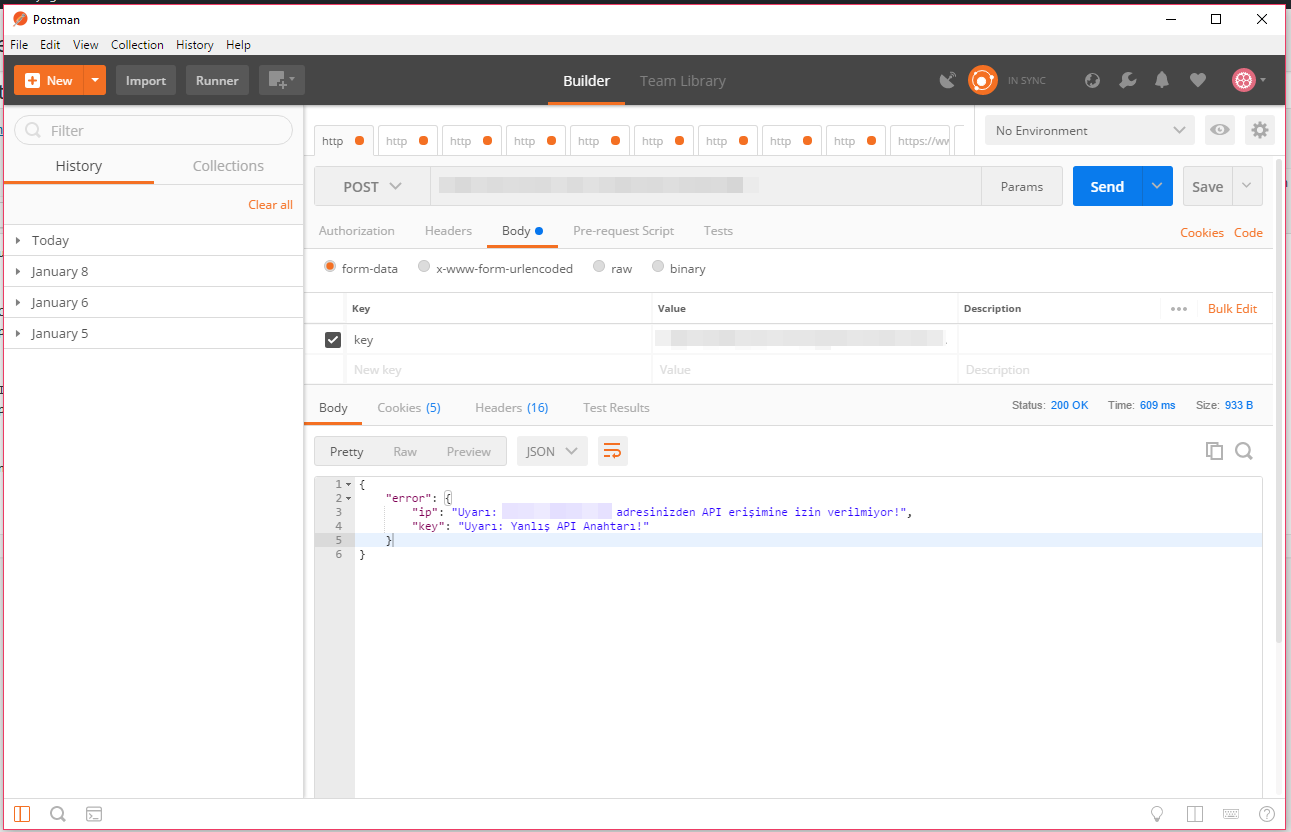Click Clear all history link
The width and height of the screenshot is (1291, 832).
pos(271,205)
